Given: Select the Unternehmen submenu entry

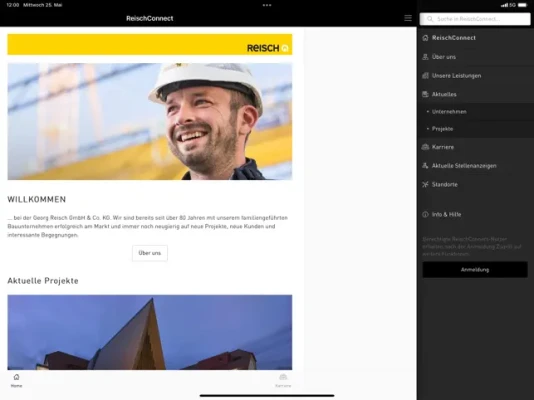Looking at the screenshot, I should point(475,112).
